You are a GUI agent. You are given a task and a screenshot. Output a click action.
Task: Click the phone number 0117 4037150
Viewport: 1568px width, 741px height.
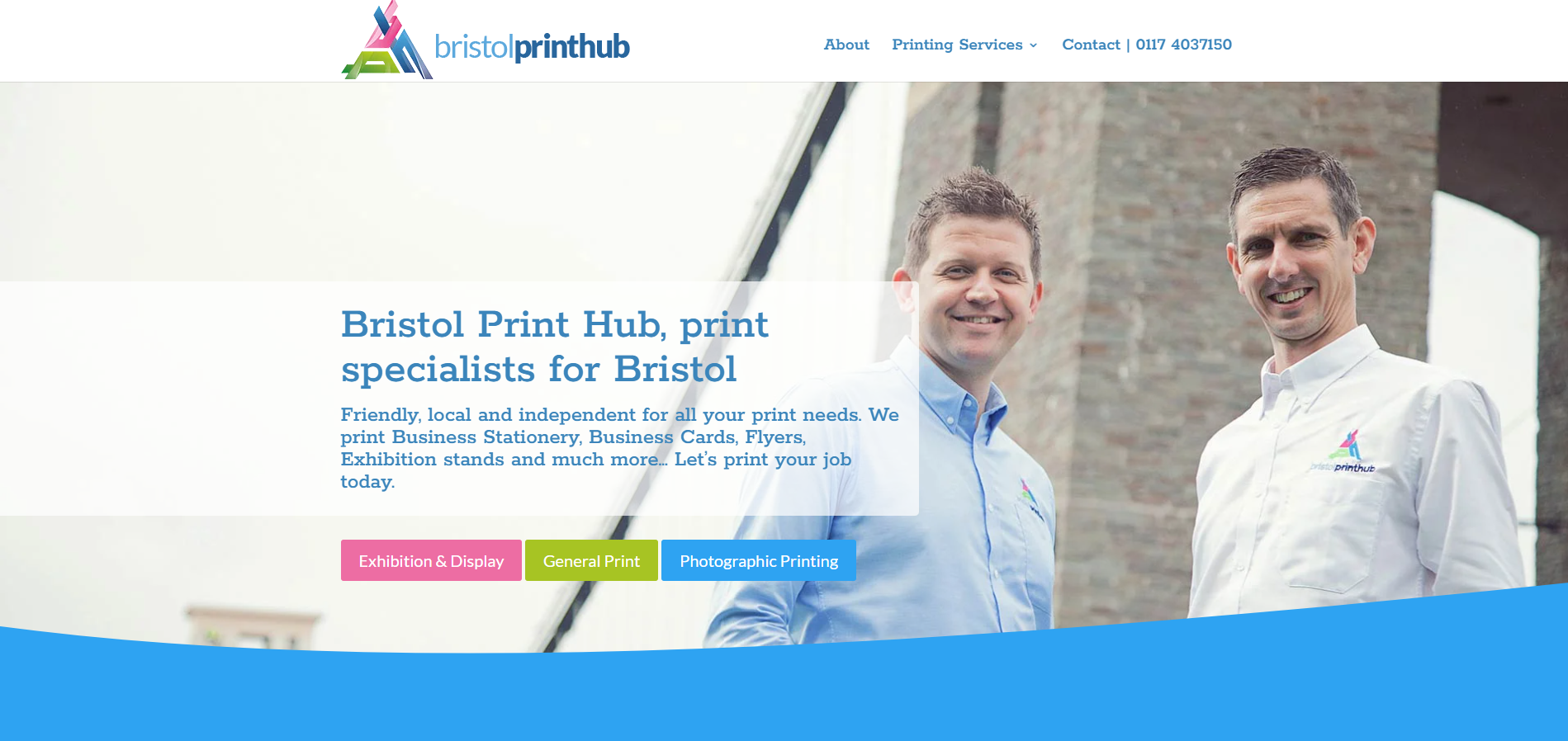tap(1183, 45)
